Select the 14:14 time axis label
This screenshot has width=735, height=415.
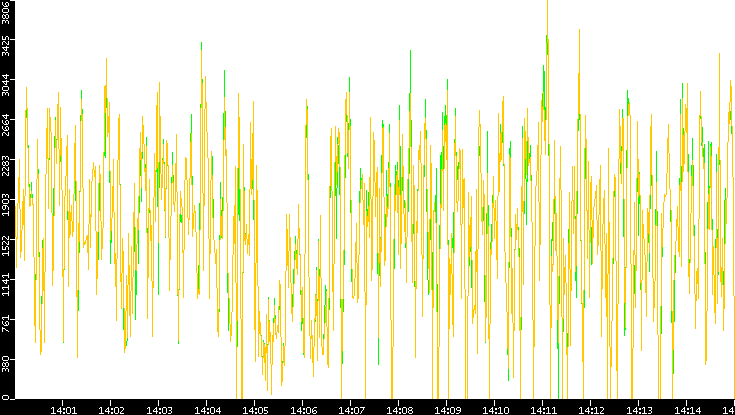687,409
